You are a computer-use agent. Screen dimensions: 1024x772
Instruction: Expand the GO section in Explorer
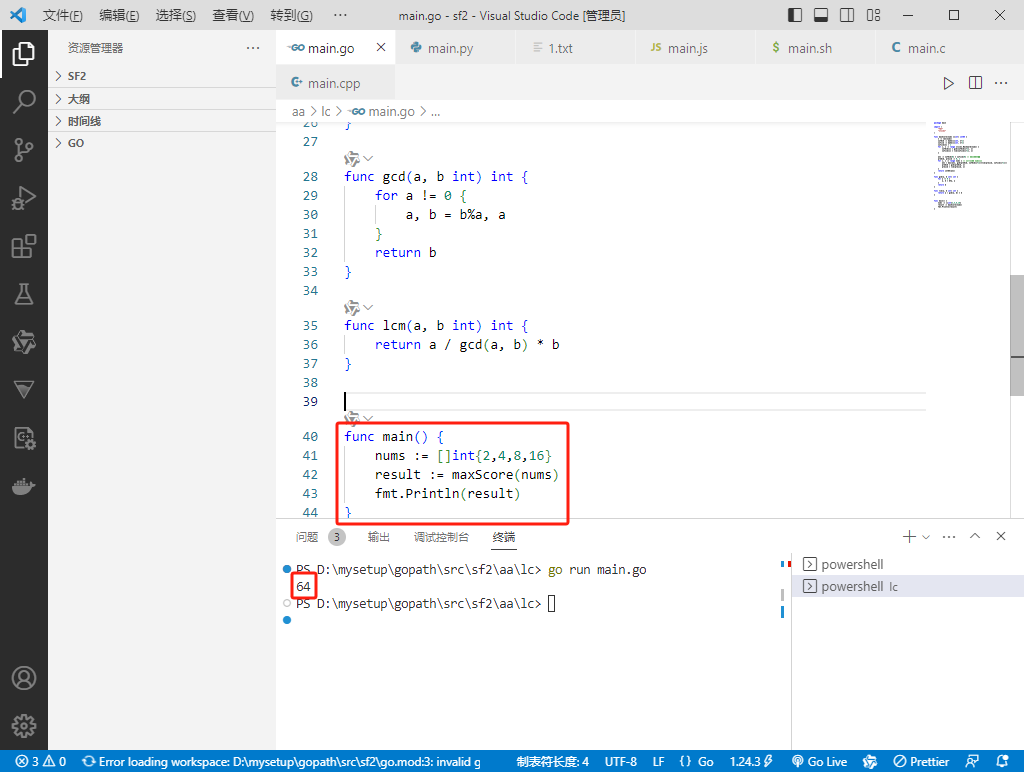coord(162,143)
